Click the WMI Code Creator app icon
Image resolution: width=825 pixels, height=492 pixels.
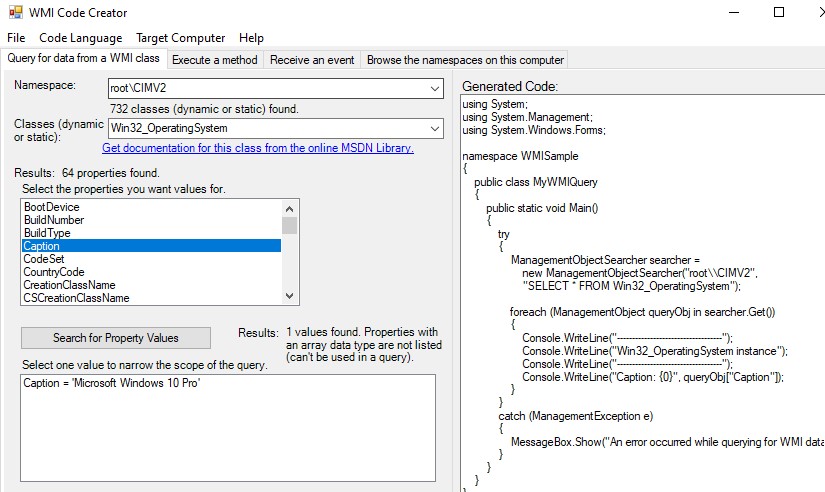[x=16, y=13]
